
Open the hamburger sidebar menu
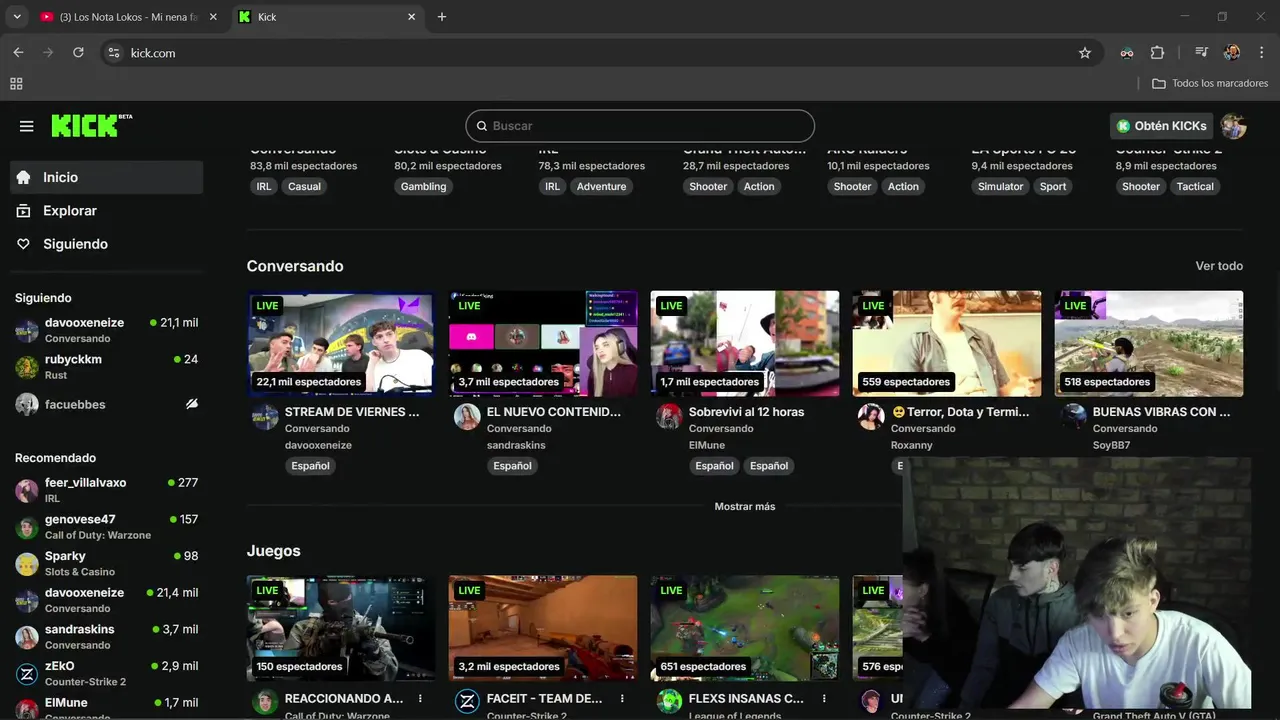pyautogui.click(x=27, y=126)
